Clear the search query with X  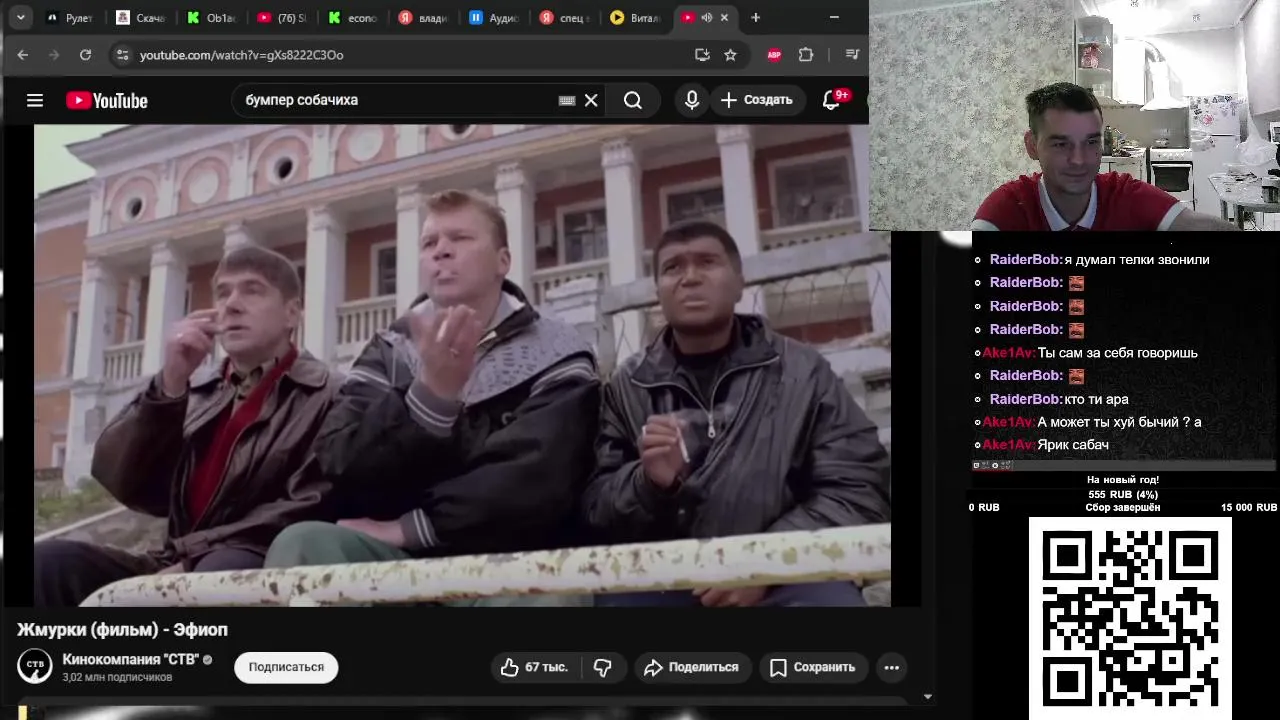coord(591,100)
